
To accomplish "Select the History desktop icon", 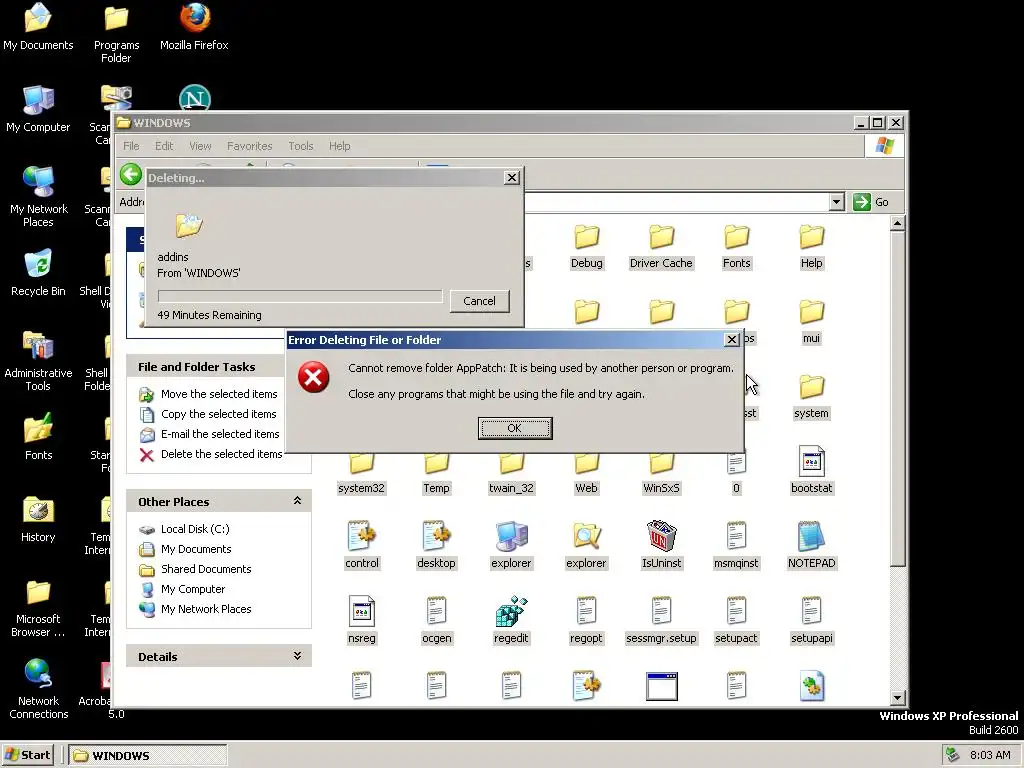I will [x=38, y=519].
